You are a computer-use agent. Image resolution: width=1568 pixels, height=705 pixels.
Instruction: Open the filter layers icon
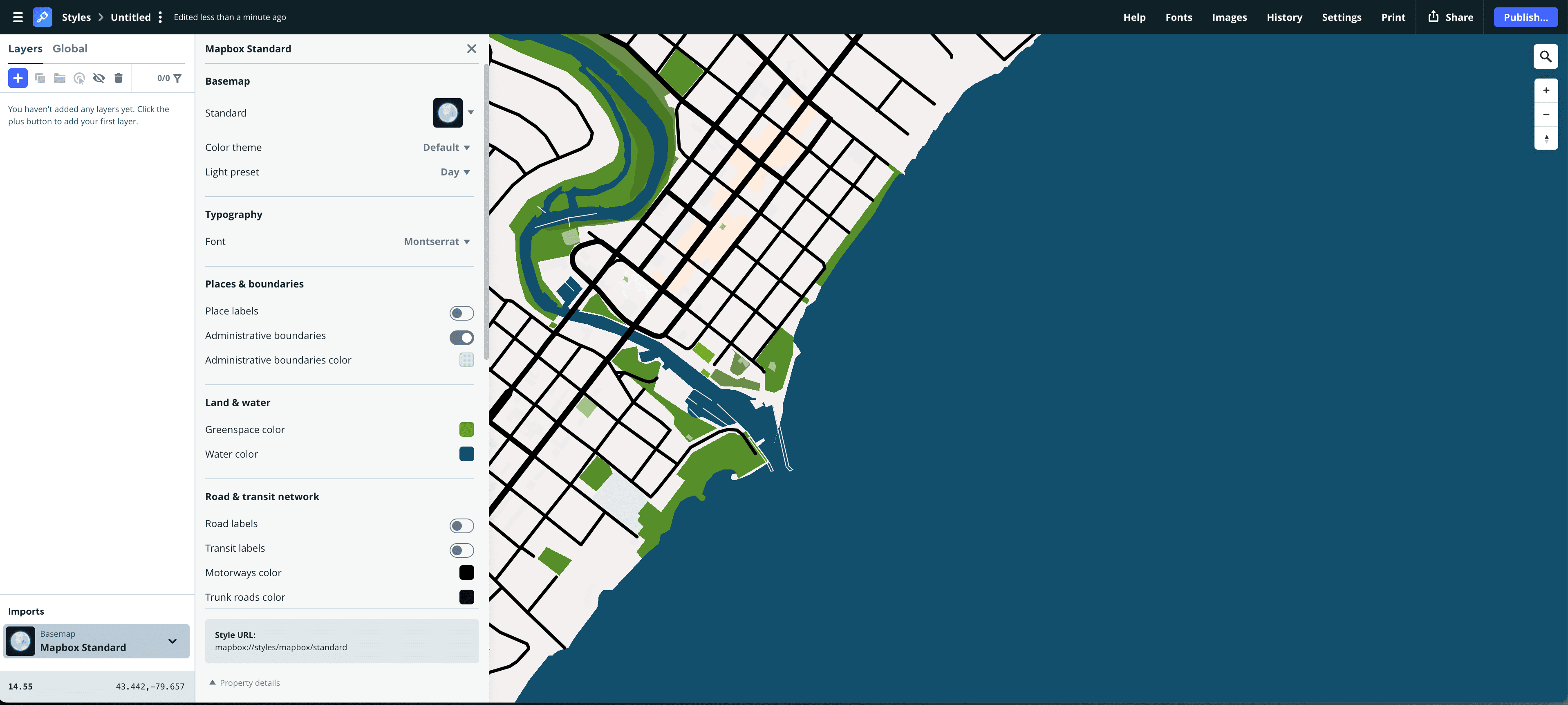[x=177, y=78]
